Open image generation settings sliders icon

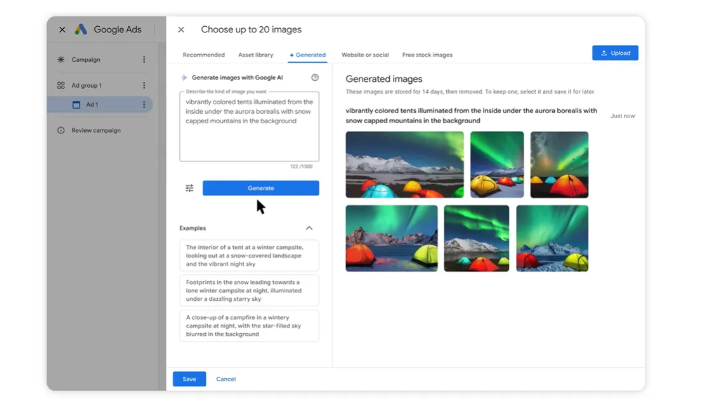[189, 188]
